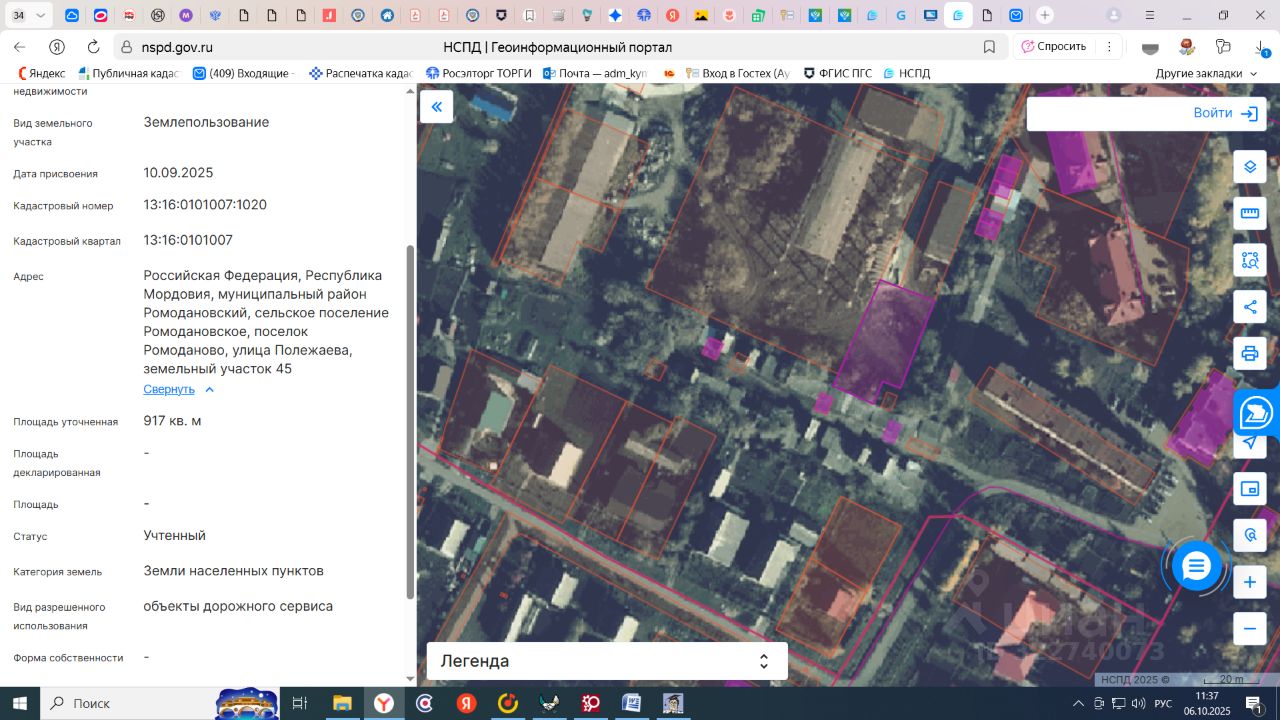Image resolution: width=1280 pixels, height=720 pixels.
Task: Collapse the left info panel
Action: click(436, 107)
